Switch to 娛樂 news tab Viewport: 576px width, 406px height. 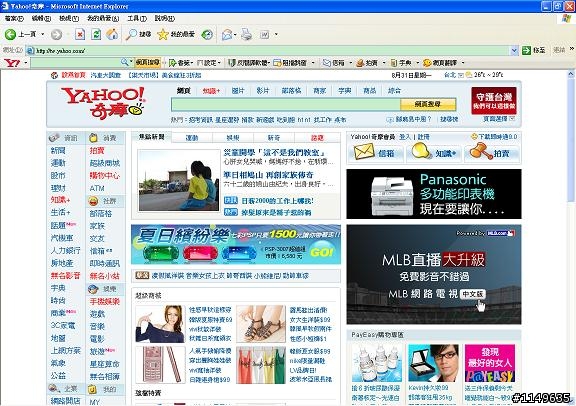click(233, 138)
